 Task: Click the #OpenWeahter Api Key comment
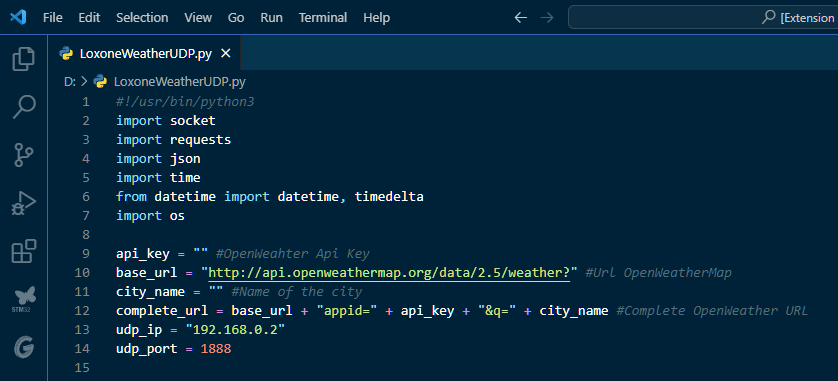[292, 253]
